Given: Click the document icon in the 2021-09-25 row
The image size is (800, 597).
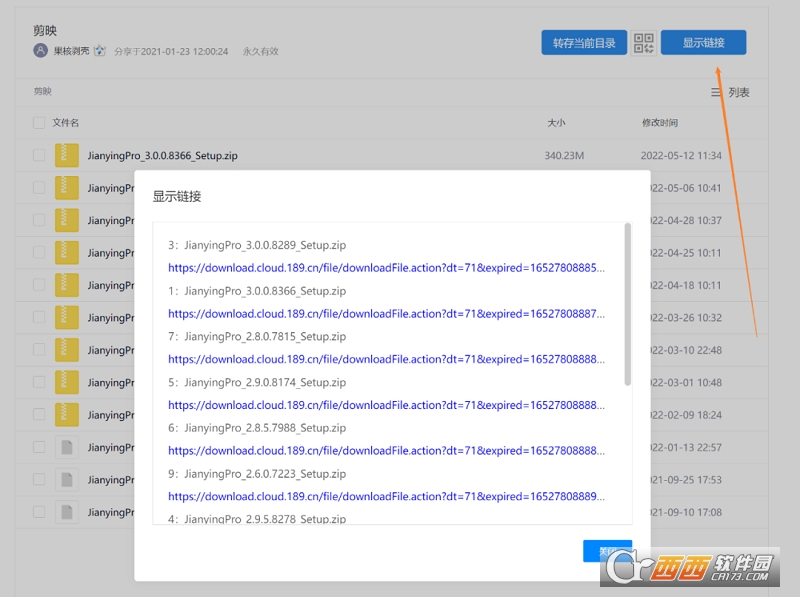Looking at the screenshot, I should 67,479.
